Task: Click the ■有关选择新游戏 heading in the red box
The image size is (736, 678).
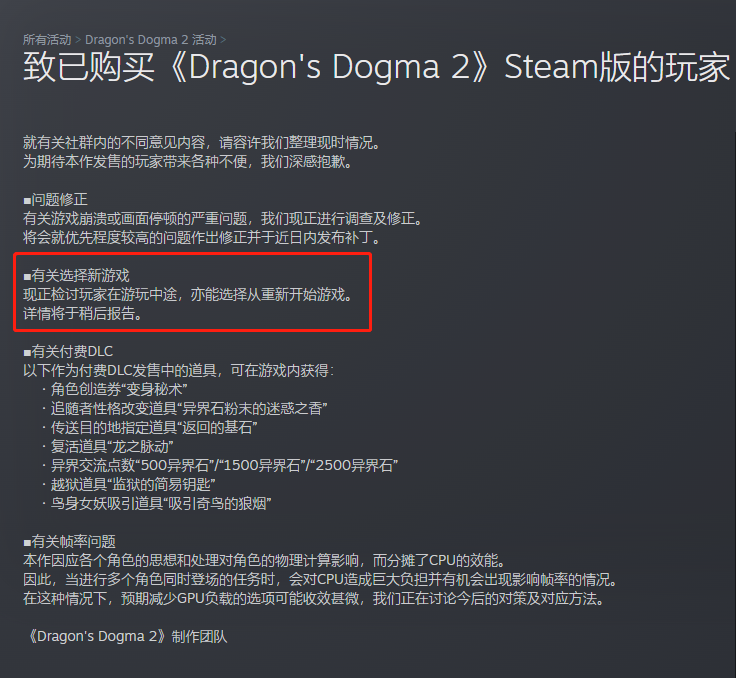Action: click(x=76, y=276)
